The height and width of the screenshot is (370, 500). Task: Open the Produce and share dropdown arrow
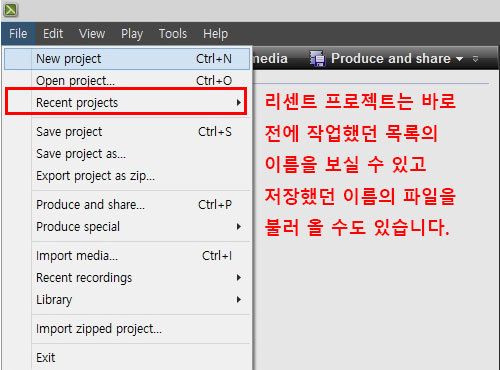click(x=459, y=59)
